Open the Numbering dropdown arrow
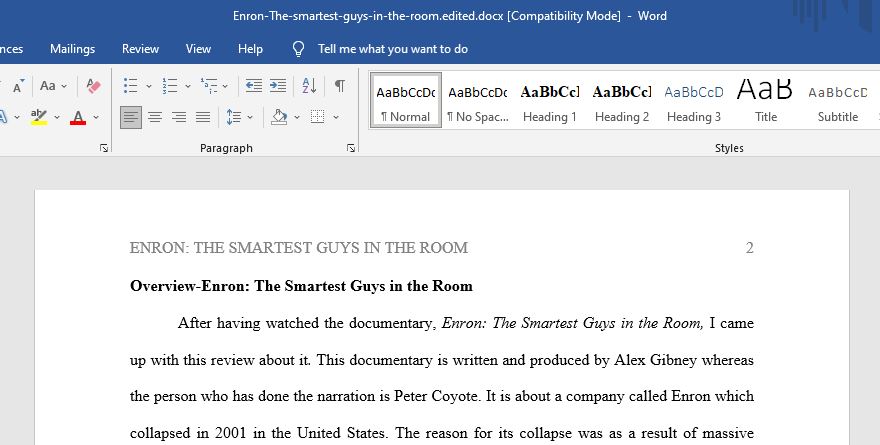 (188, 86)
